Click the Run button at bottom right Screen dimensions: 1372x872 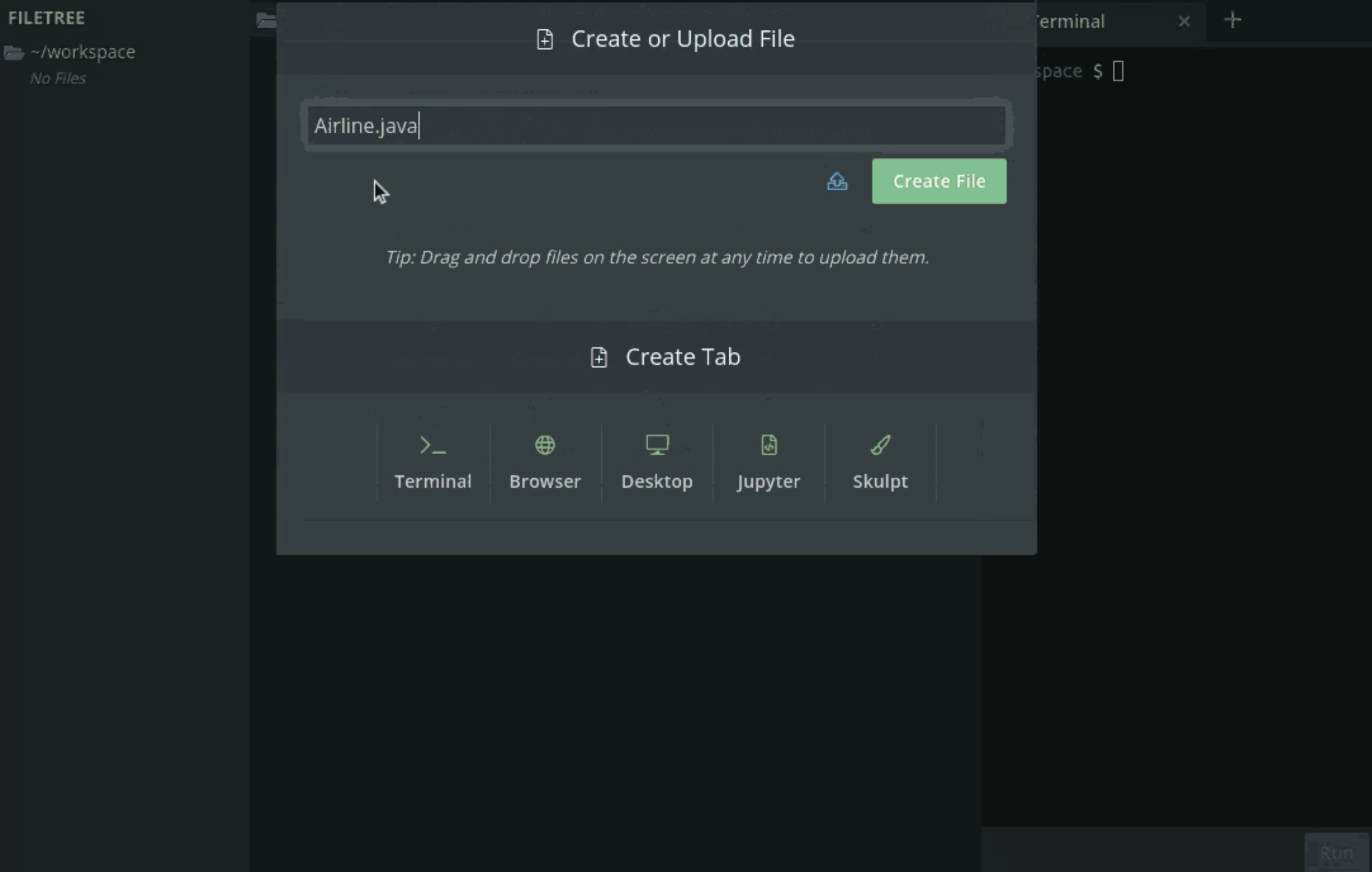(1336, 853)
